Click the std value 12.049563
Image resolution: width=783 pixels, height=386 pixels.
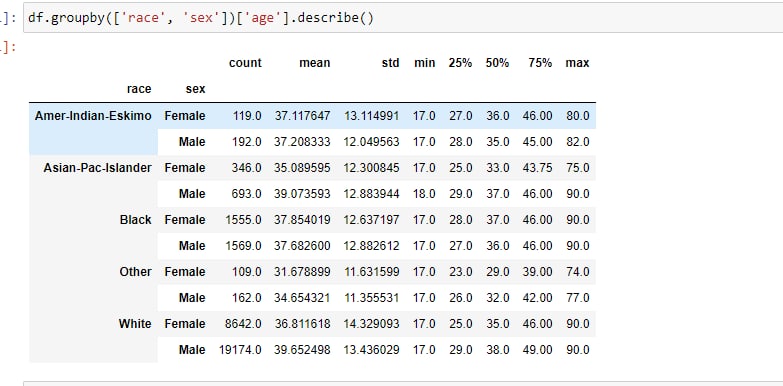pyautogui.click(x=372, y=142)
